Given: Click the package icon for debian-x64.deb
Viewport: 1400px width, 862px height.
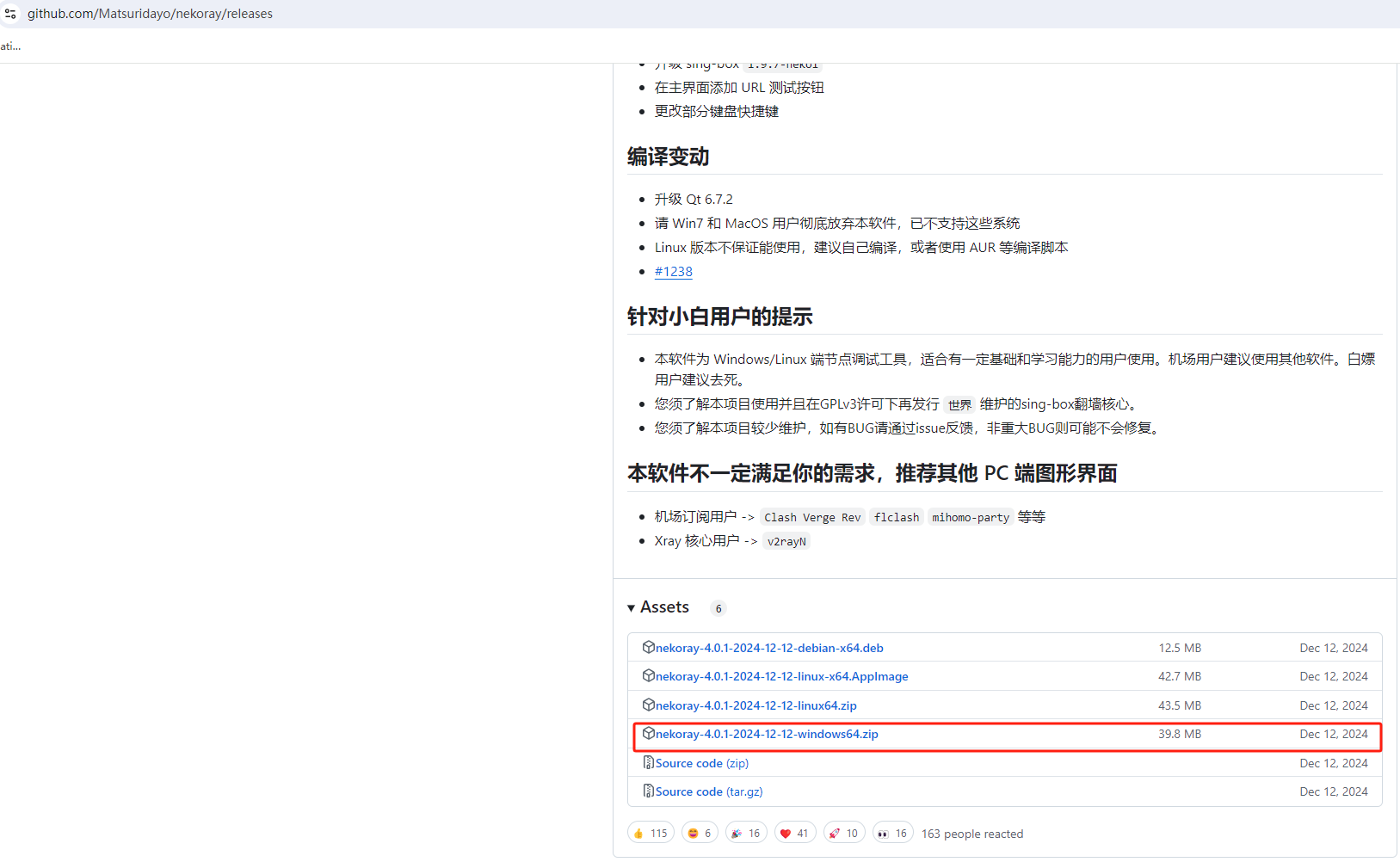Looking at the screenshot, I should (x=649, y=647).
